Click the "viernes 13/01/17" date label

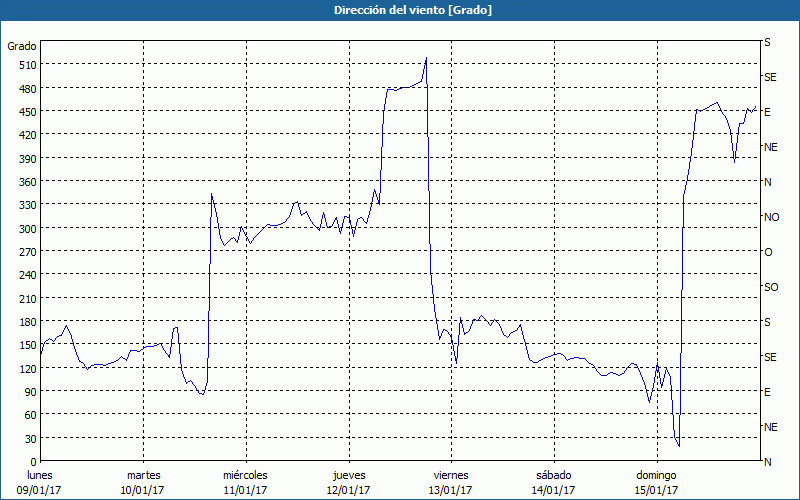[x=449, y=482]
